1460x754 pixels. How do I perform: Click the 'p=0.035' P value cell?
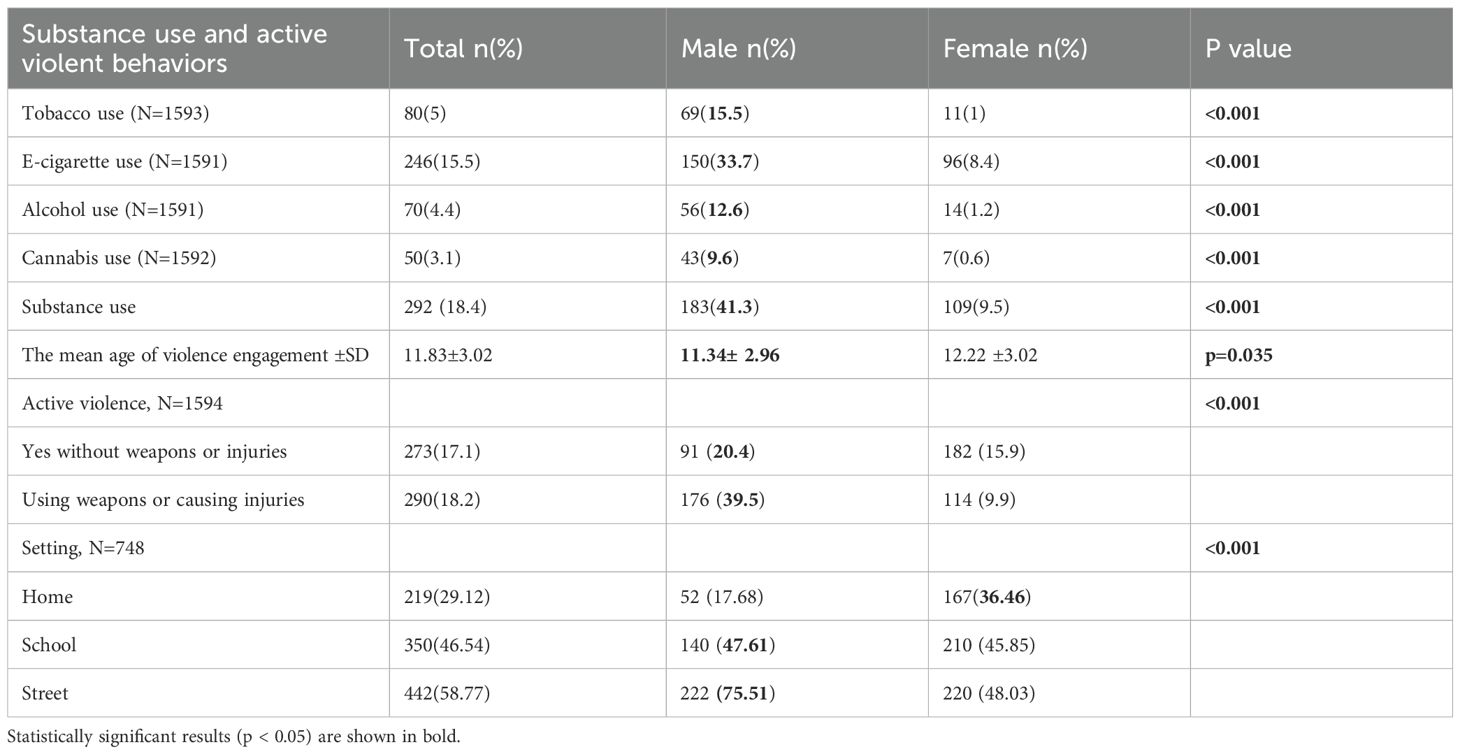click(1240, 355)
